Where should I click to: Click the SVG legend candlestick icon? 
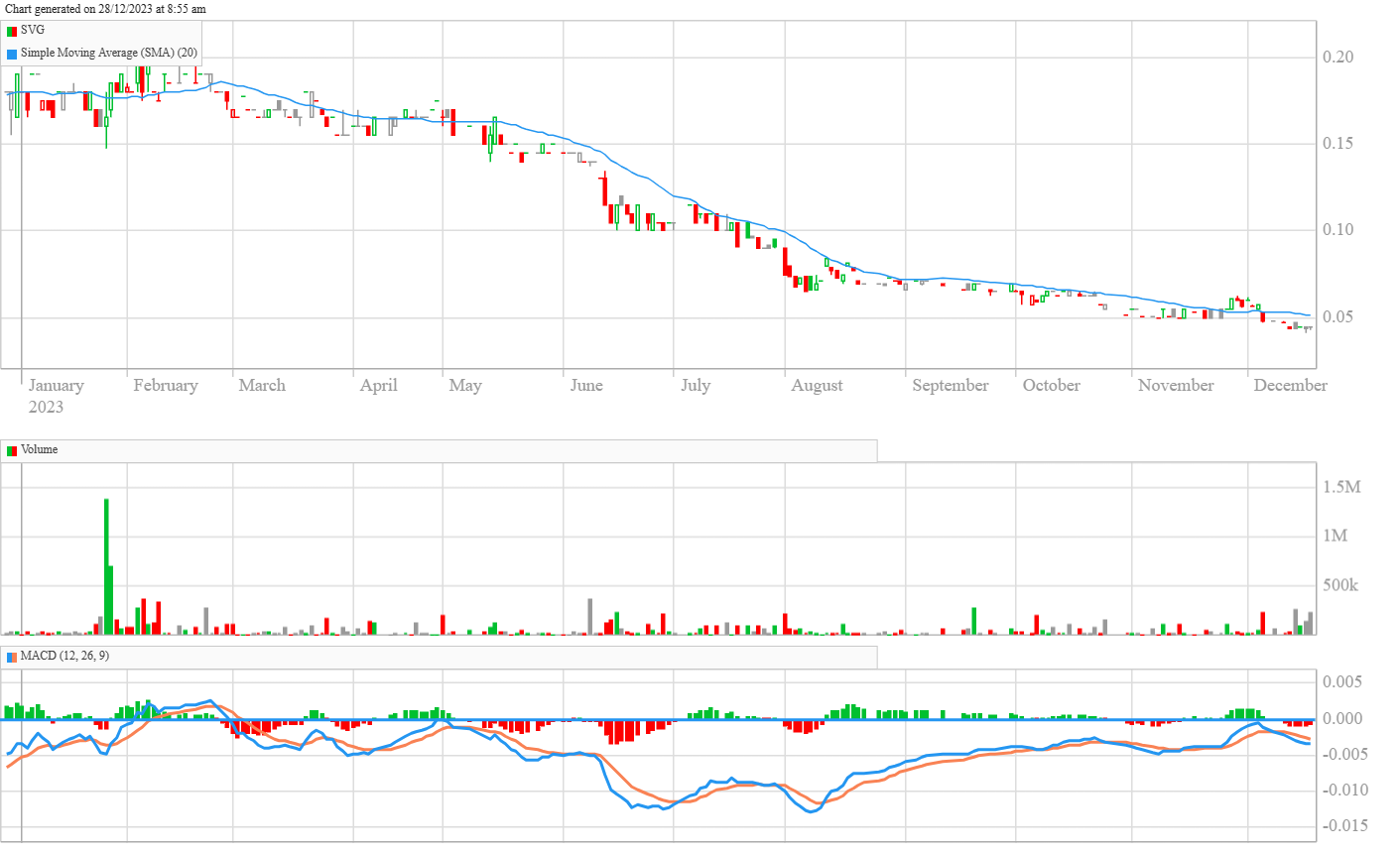pos(12,31)
